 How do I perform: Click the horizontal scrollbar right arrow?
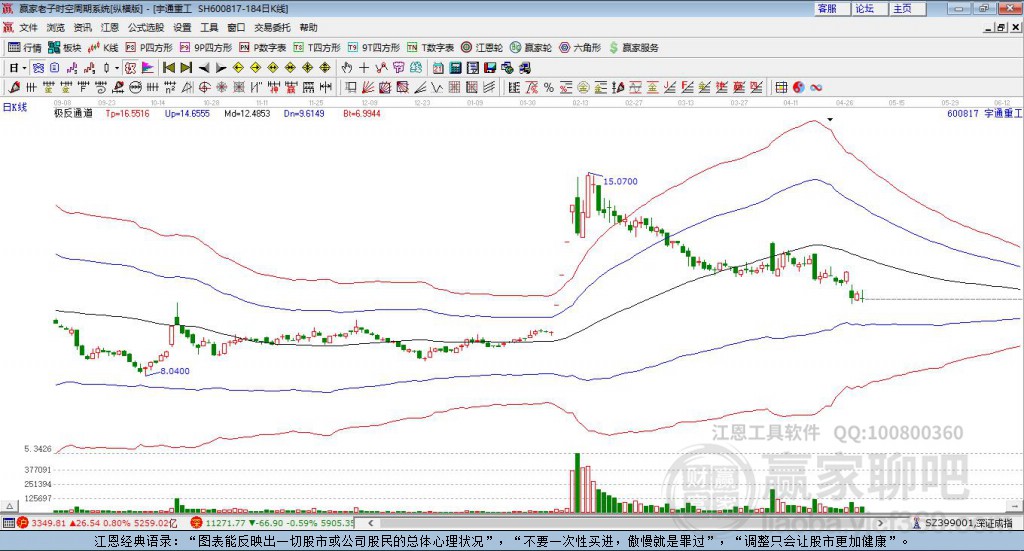(x=880, y=523)
